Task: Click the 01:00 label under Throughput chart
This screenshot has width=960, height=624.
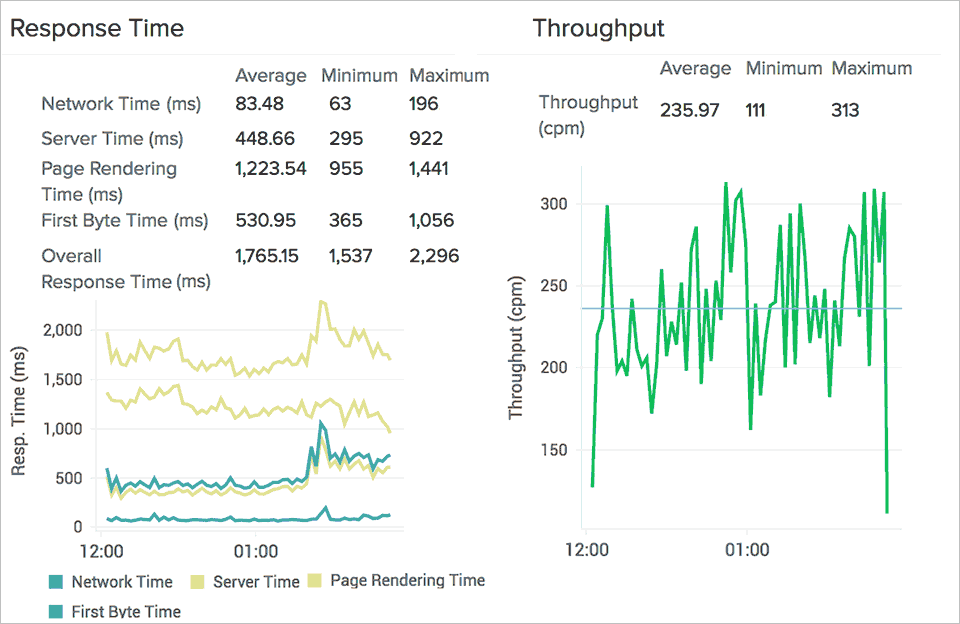Action: point(748,550)
